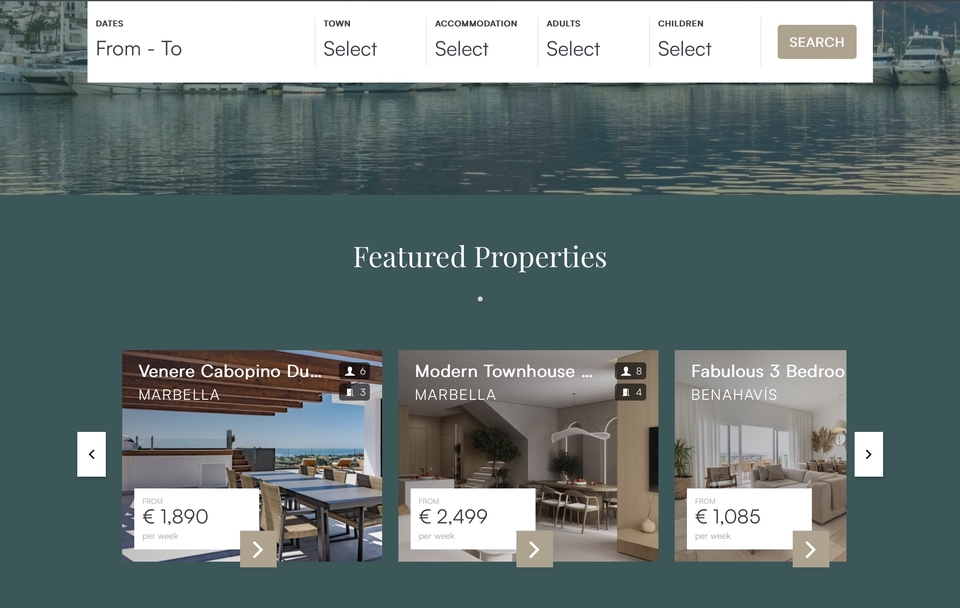Click the next carousel arrow

click(x=868, y=454)
